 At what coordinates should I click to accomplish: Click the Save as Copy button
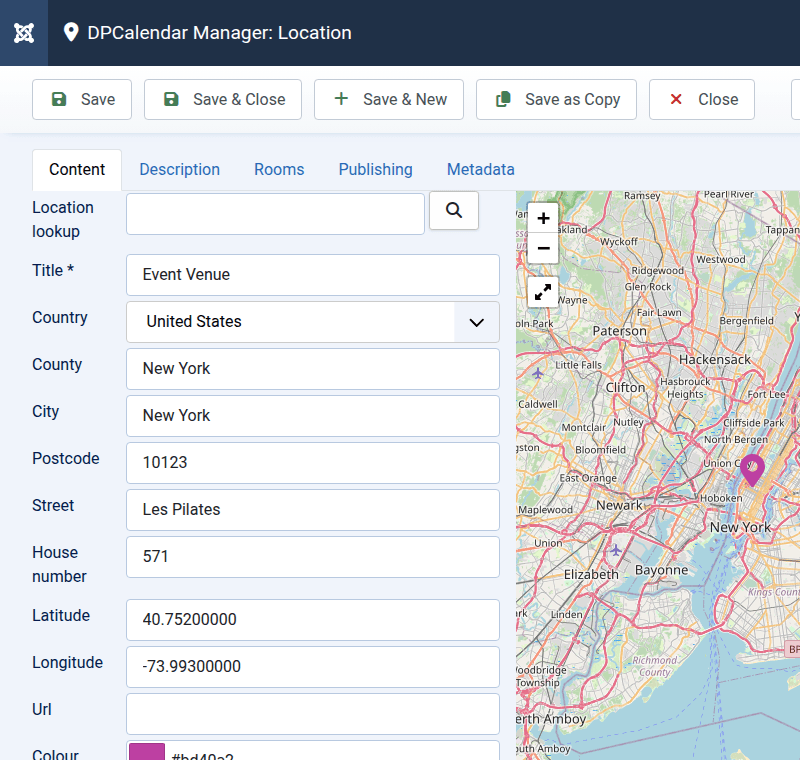pos(556,99)
